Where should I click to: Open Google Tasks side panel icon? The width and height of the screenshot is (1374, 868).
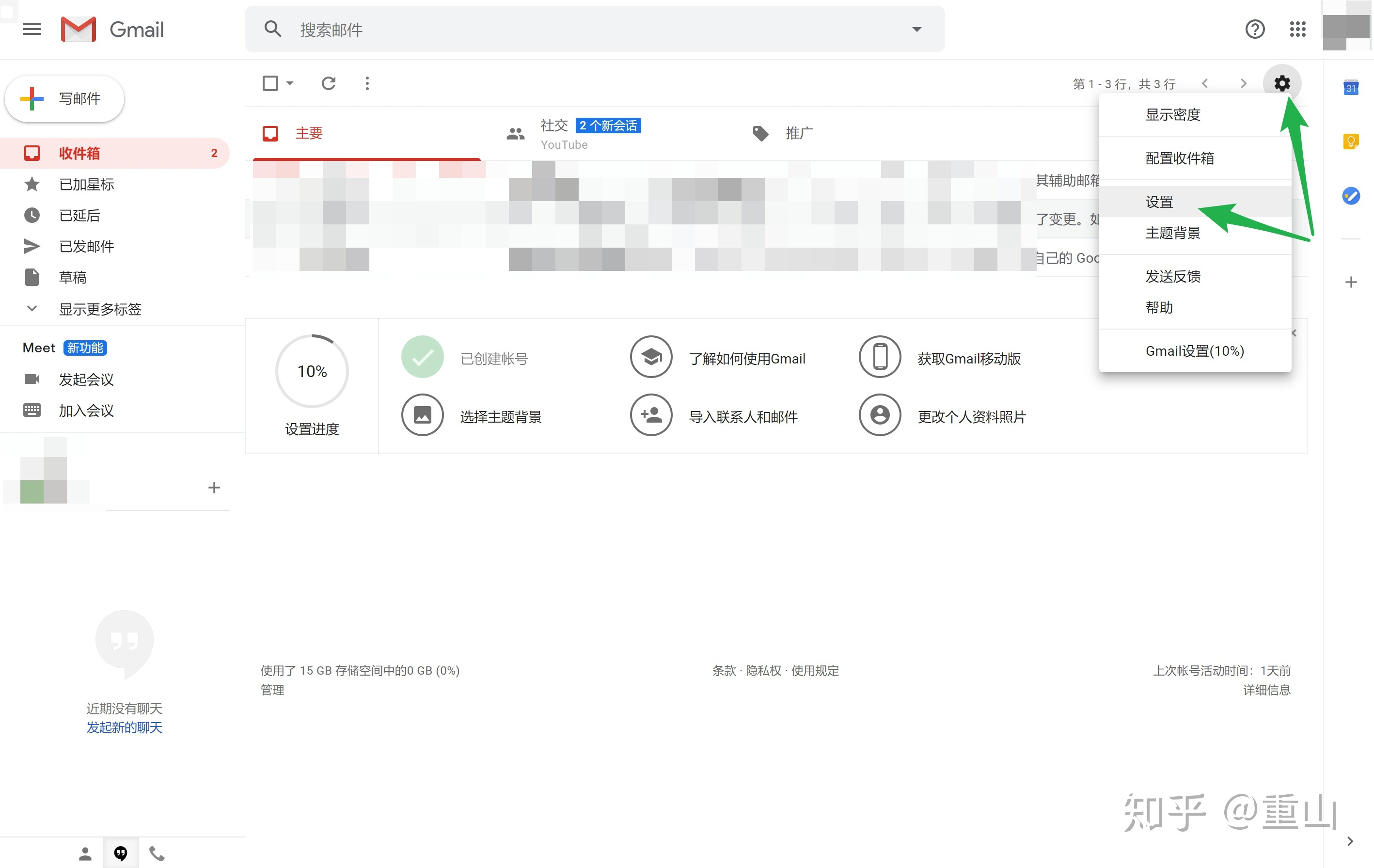pos(1350,196)
